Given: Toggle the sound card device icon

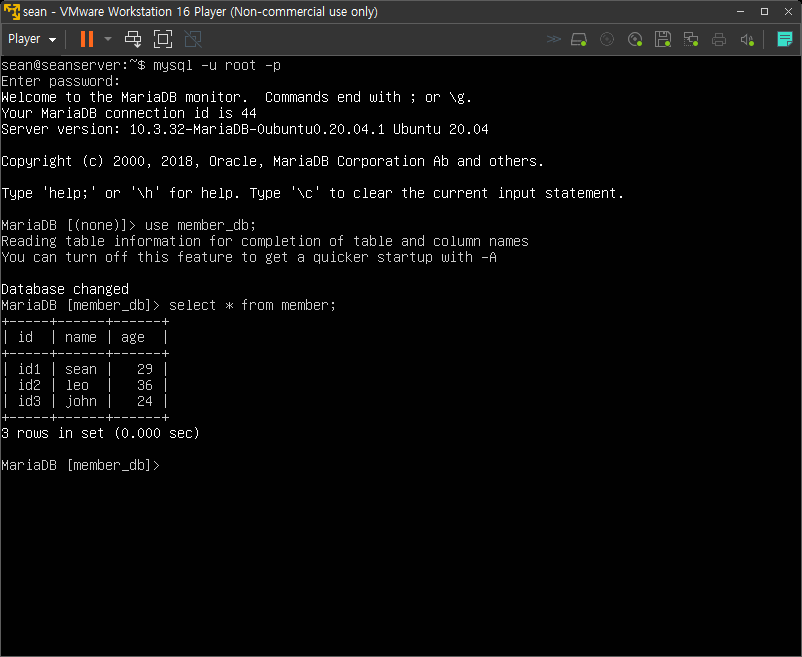Looking at the screenshot, I should click(747, 39).
